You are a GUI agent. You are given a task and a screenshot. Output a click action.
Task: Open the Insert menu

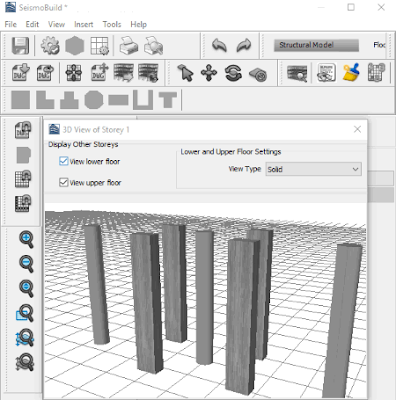(84, 24)
